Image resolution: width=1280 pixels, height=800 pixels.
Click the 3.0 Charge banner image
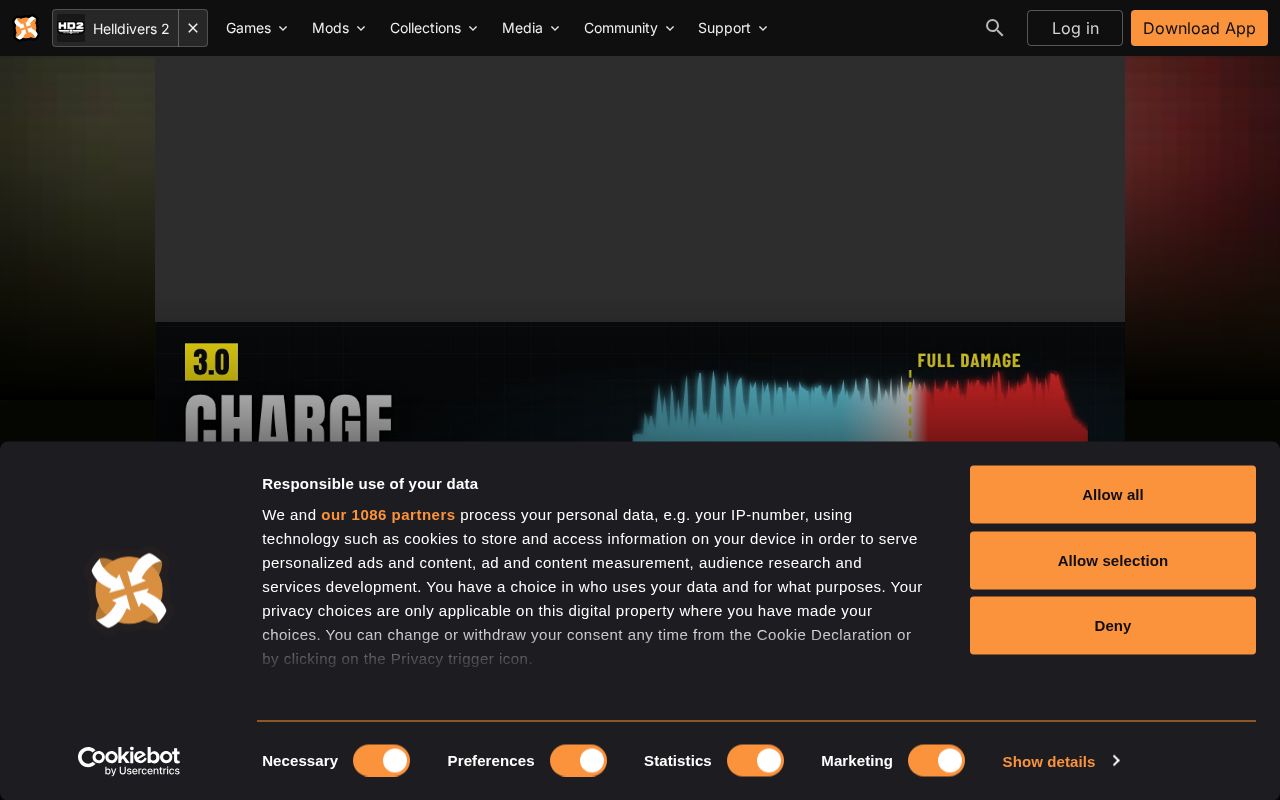tap(640, 382)
